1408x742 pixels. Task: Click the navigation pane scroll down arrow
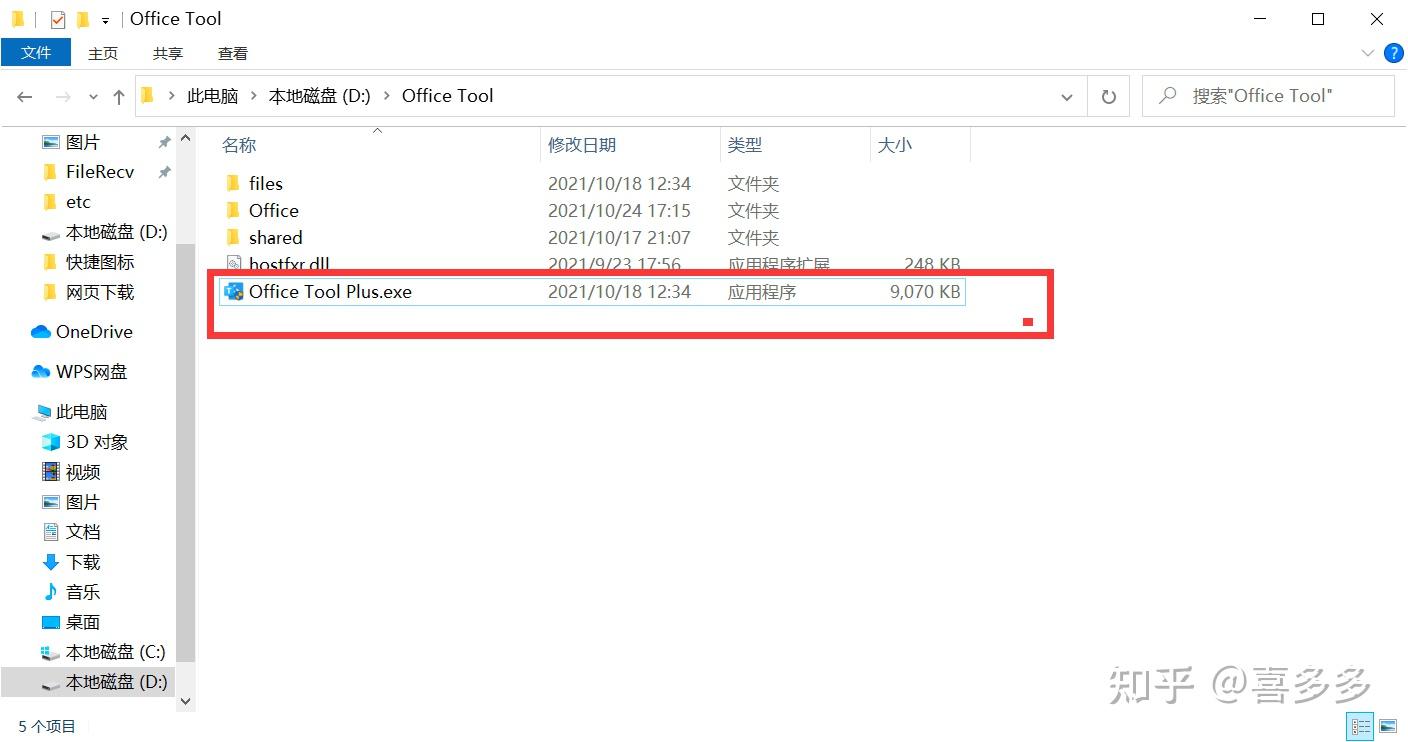[185, 702]
